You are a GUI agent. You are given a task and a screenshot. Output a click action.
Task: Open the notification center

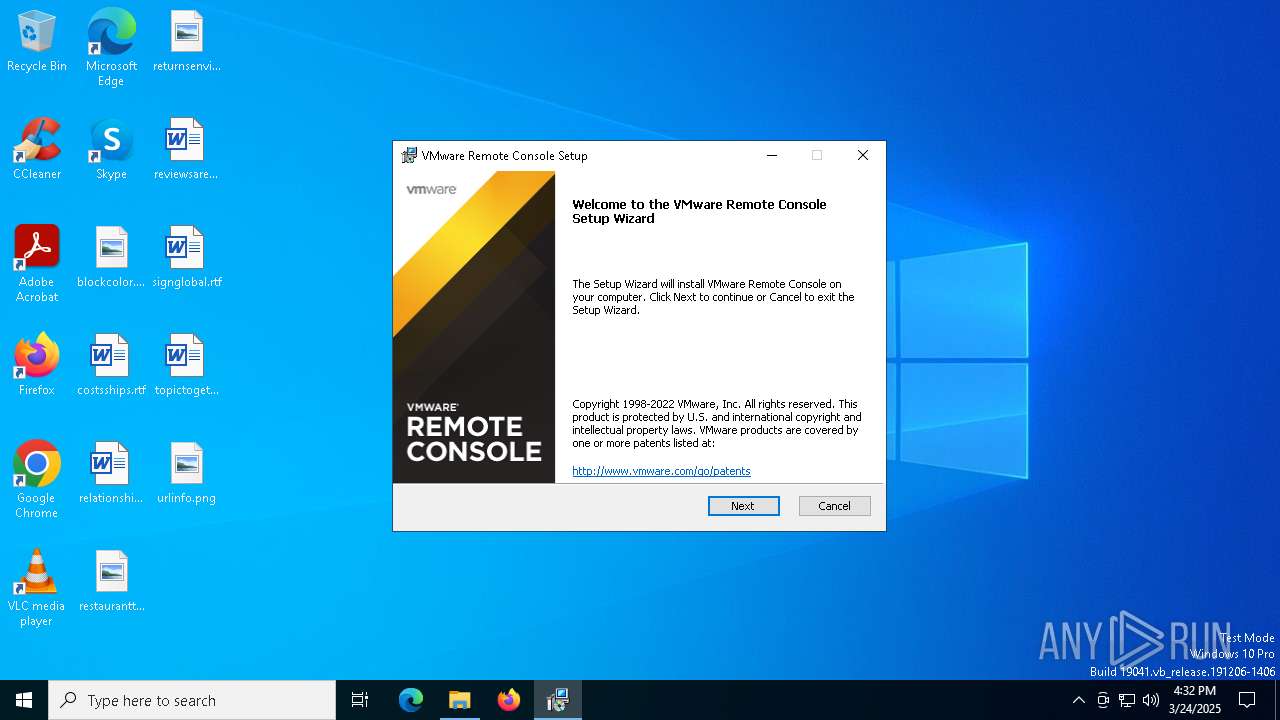click(1247, 700)
